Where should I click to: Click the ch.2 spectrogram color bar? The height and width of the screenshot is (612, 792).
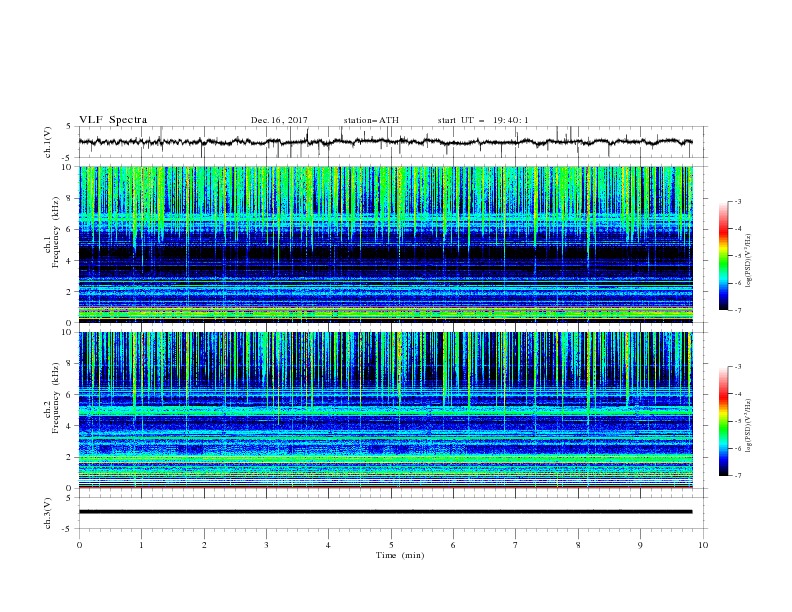click(723, 421)
